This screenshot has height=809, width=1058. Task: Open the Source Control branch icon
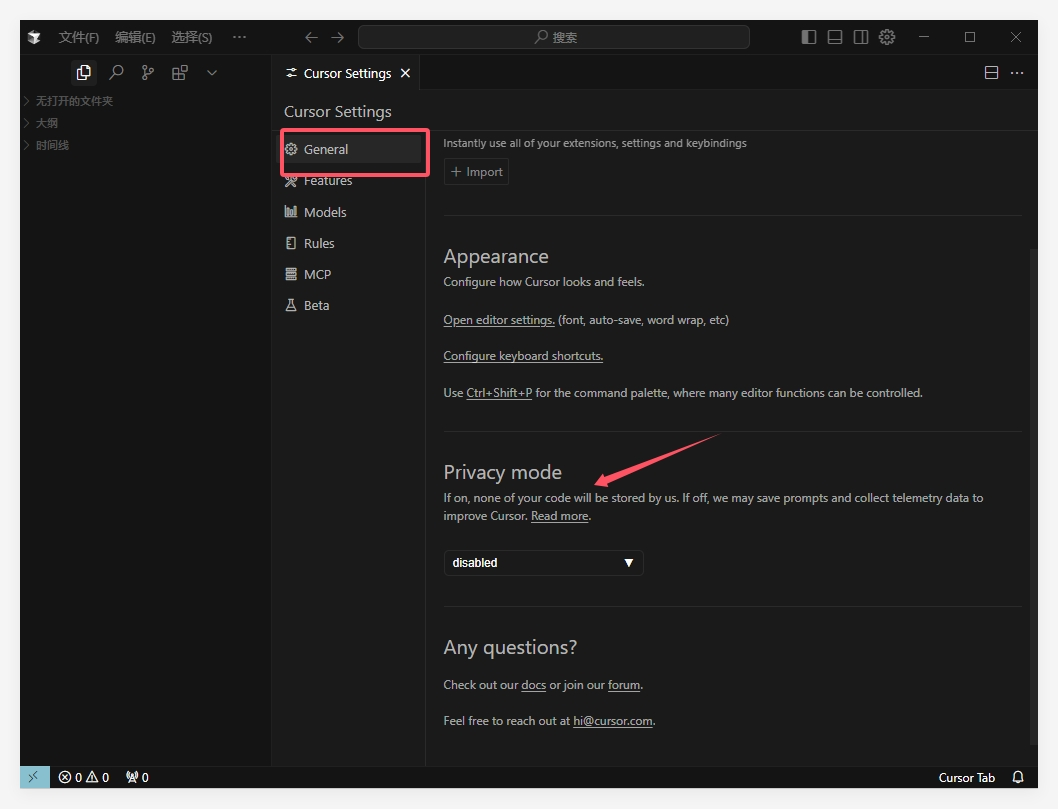pos(148,73)
